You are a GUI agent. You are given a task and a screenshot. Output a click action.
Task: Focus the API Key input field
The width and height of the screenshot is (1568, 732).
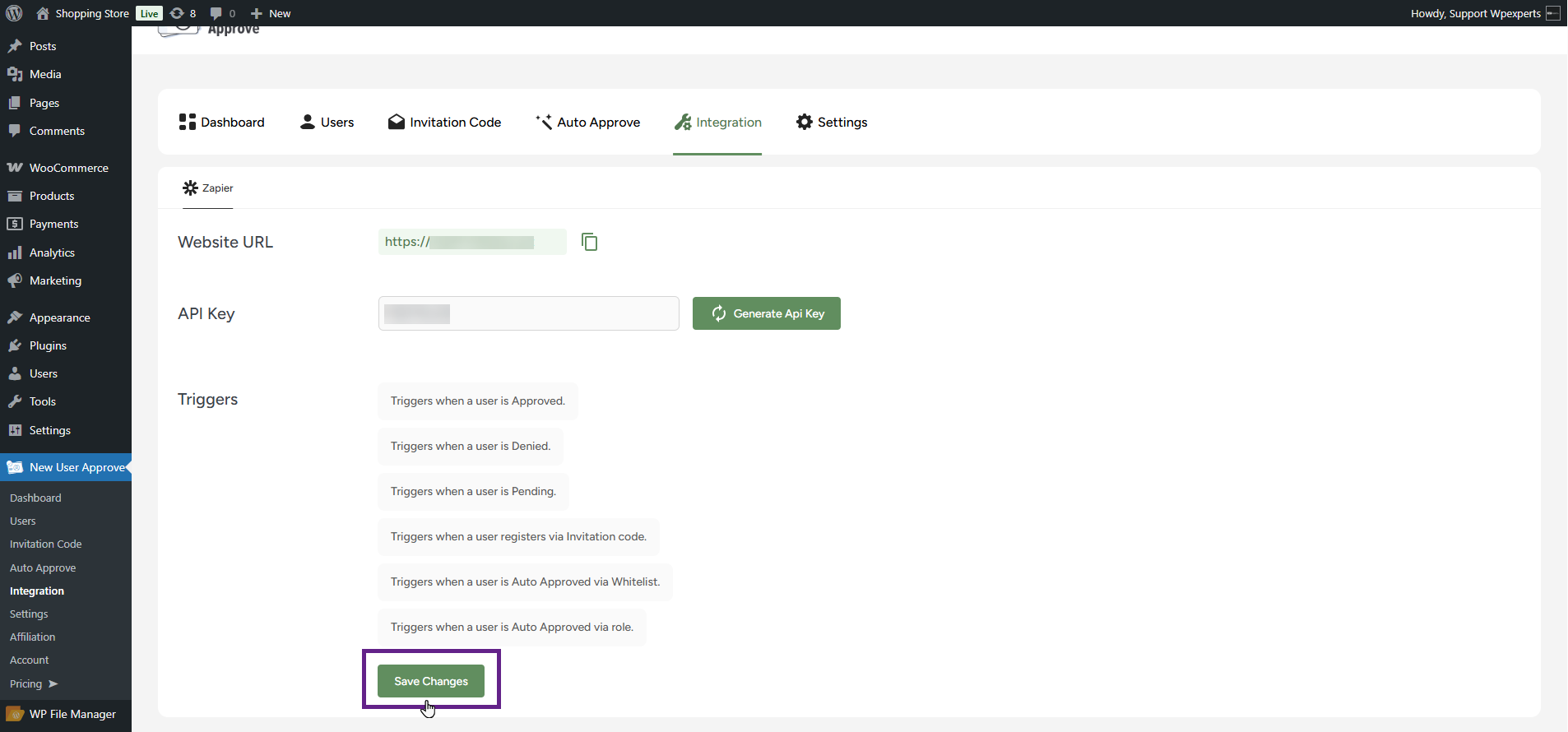(x=528, y=313)
